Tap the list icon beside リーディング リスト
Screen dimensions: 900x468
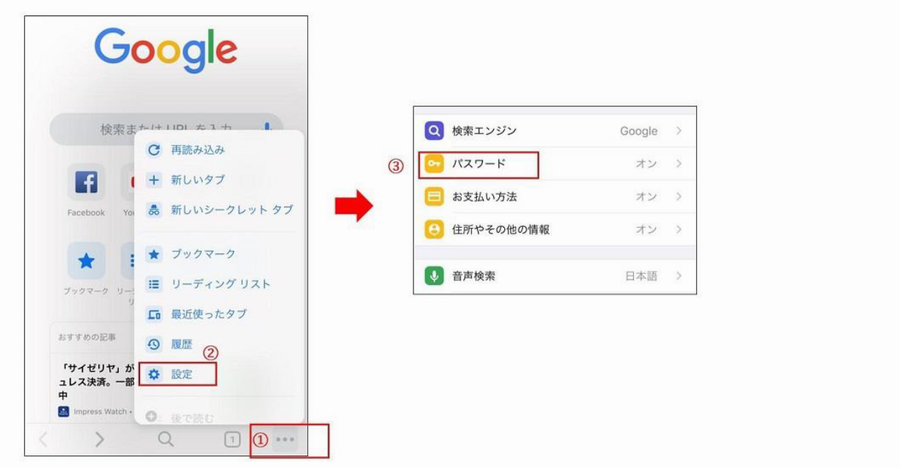[x=154, y=284]
